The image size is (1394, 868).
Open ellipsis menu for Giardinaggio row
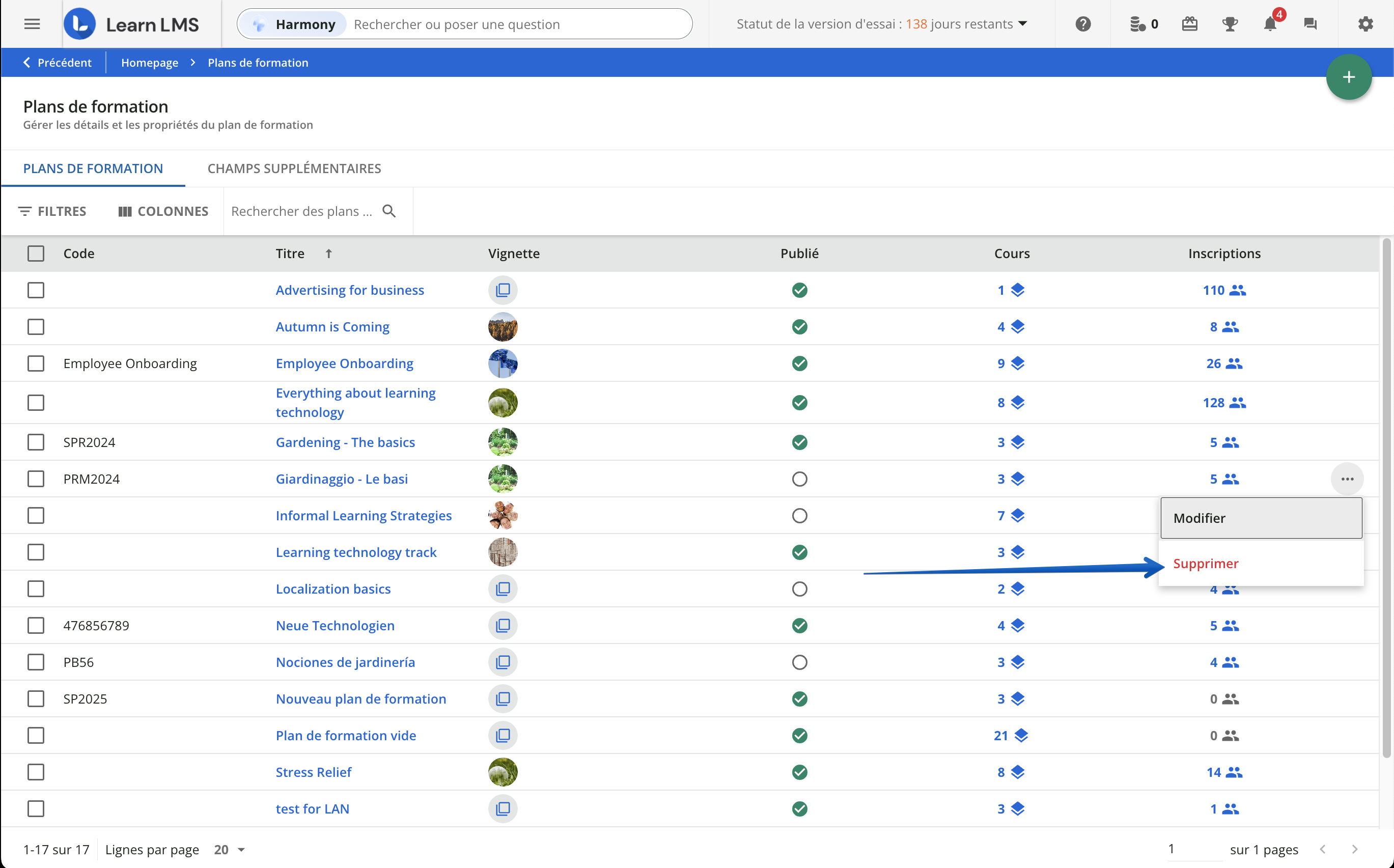click(1347, 479)
